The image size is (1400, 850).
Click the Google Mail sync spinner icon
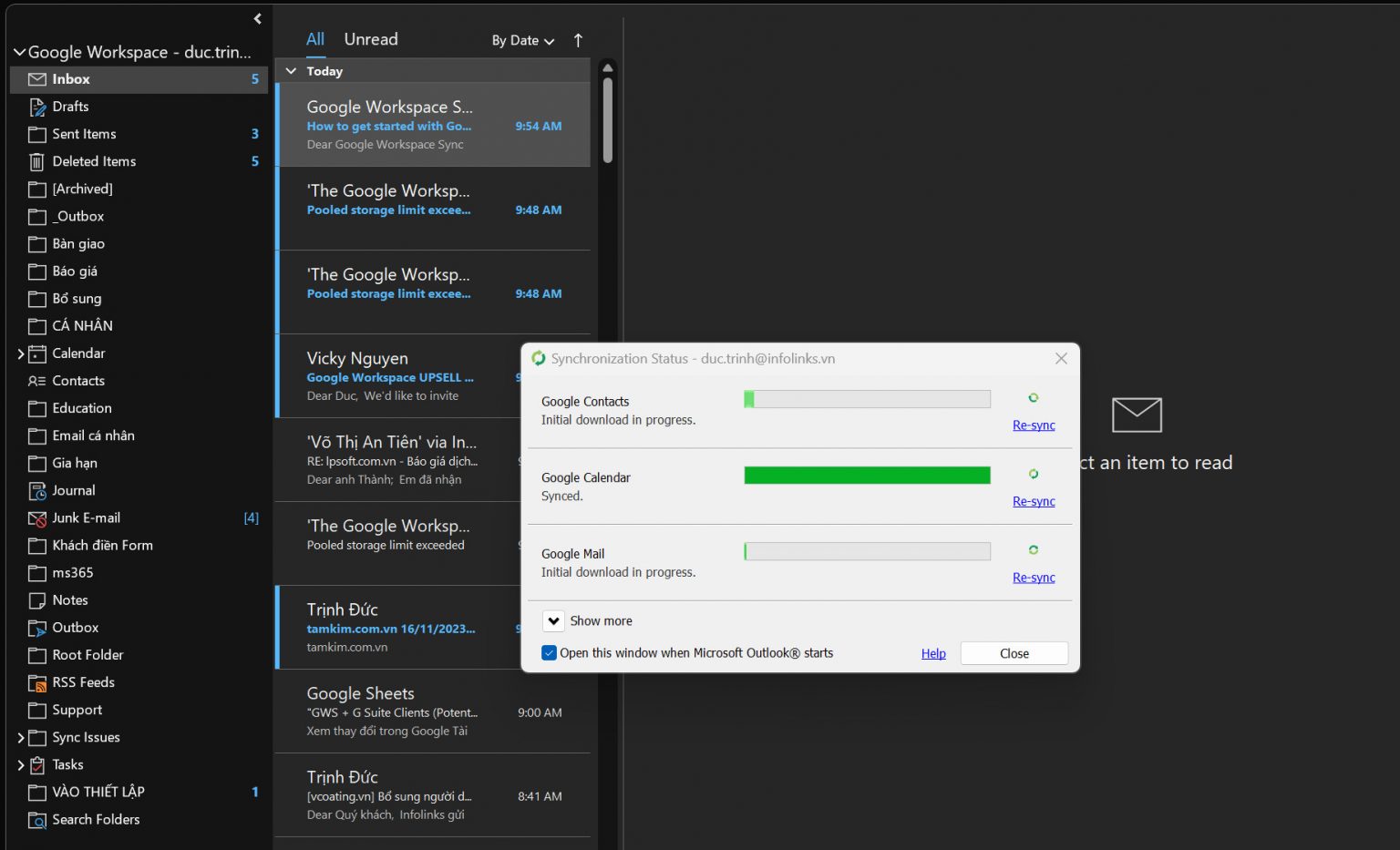1034,550
